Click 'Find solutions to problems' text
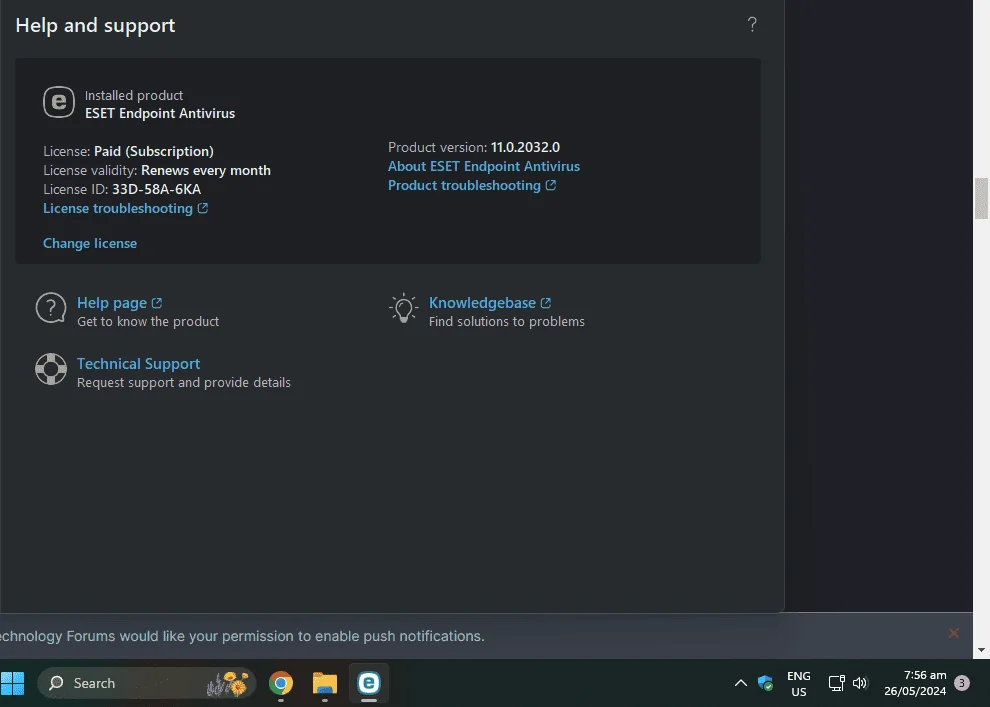 tap(506, 321)
